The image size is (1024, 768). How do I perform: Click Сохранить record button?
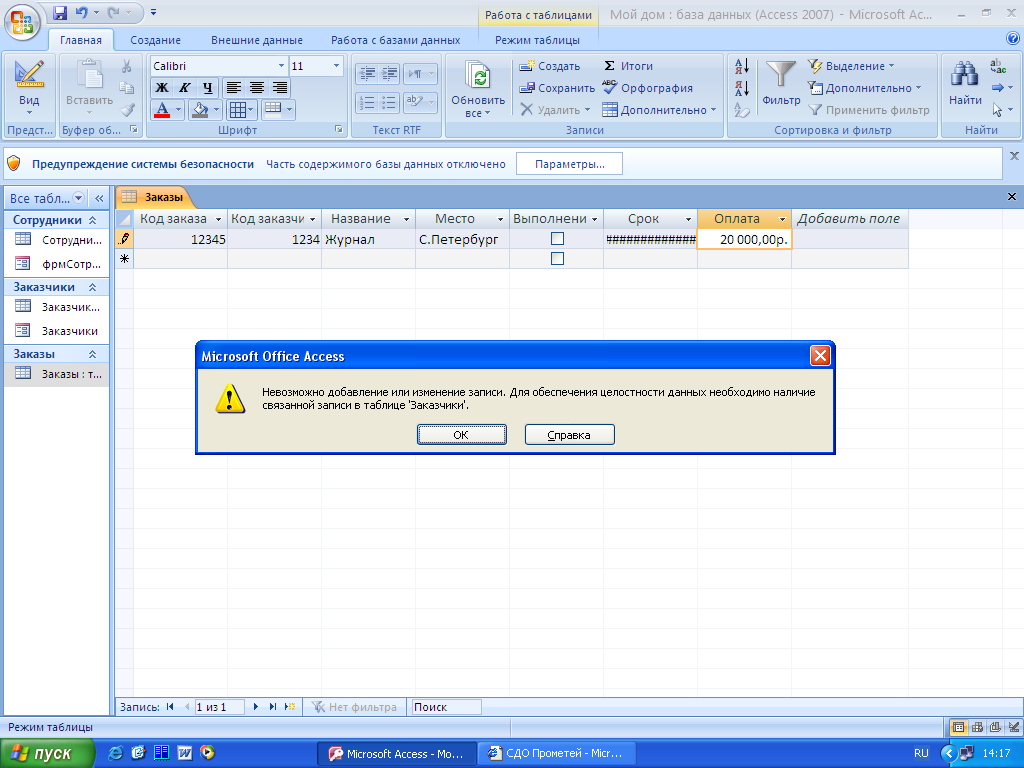[x=557, y=88]
